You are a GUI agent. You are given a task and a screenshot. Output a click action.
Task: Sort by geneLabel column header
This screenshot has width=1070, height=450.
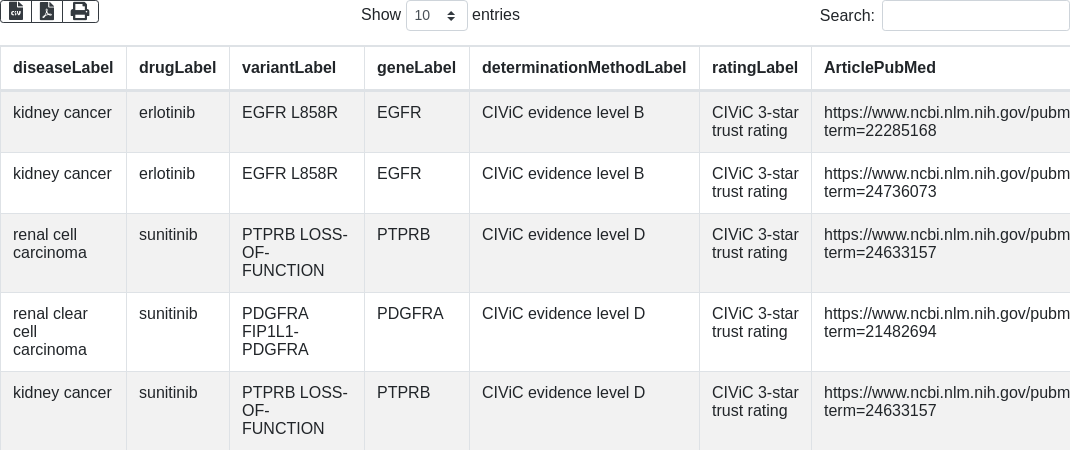pyautogui.click(x=416, y=68)
